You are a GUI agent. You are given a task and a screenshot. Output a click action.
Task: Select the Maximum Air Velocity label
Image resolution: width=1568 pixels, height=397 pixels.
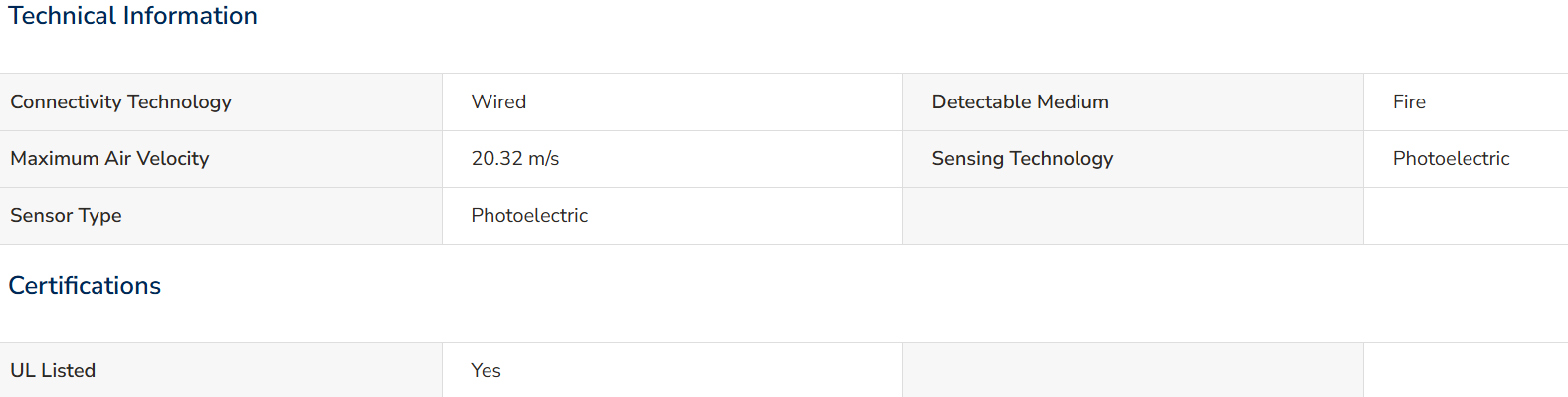[x=109, y=159]
